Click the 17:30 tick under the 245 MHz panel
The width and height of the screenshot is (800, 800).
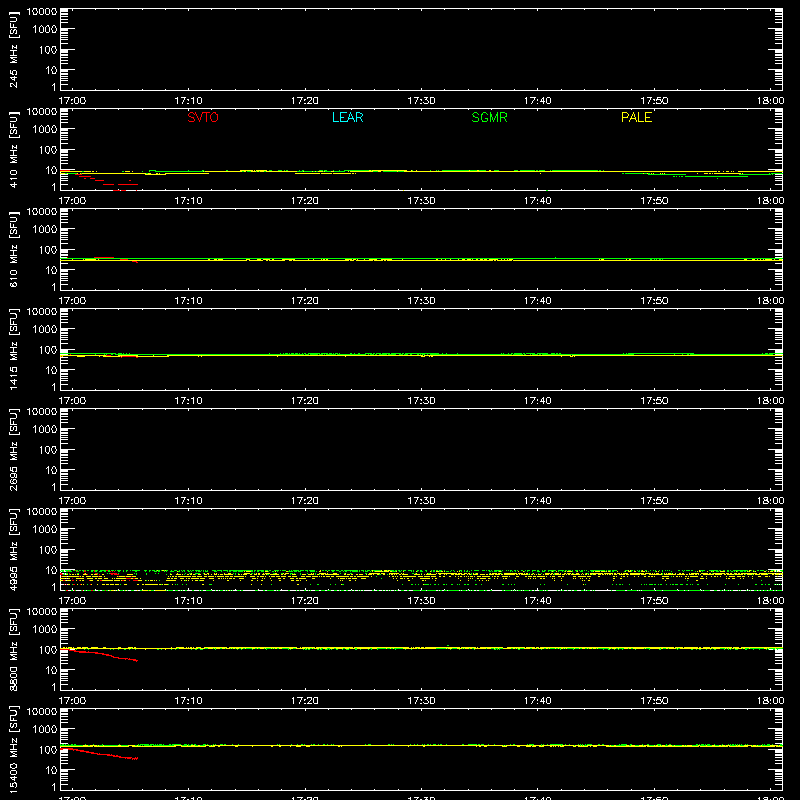[421, 101]
